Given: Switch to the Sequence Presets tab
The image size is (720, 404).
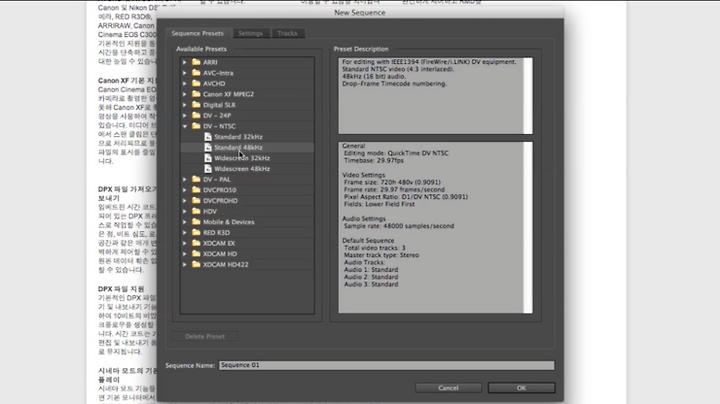Looking at the screenshot, I should (x=197, y=33).
